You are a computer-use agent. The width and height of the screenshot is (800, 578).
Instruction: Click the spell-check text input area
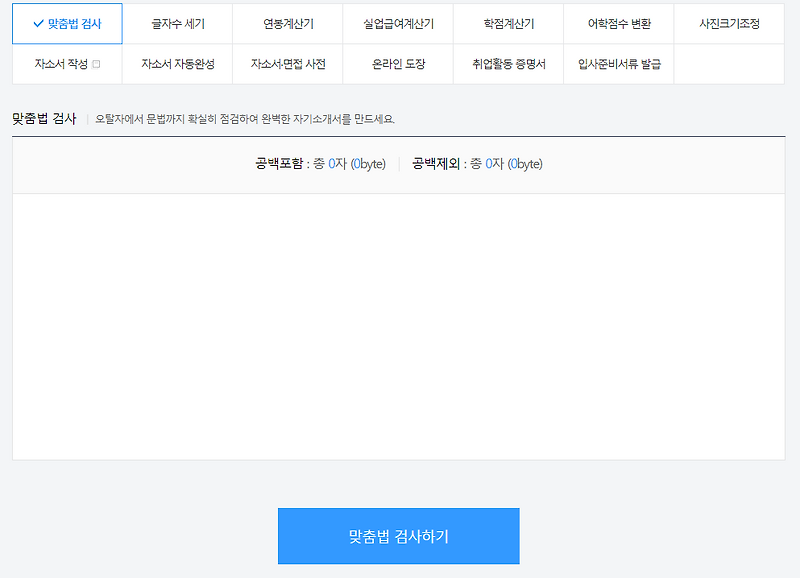(398, 326)
